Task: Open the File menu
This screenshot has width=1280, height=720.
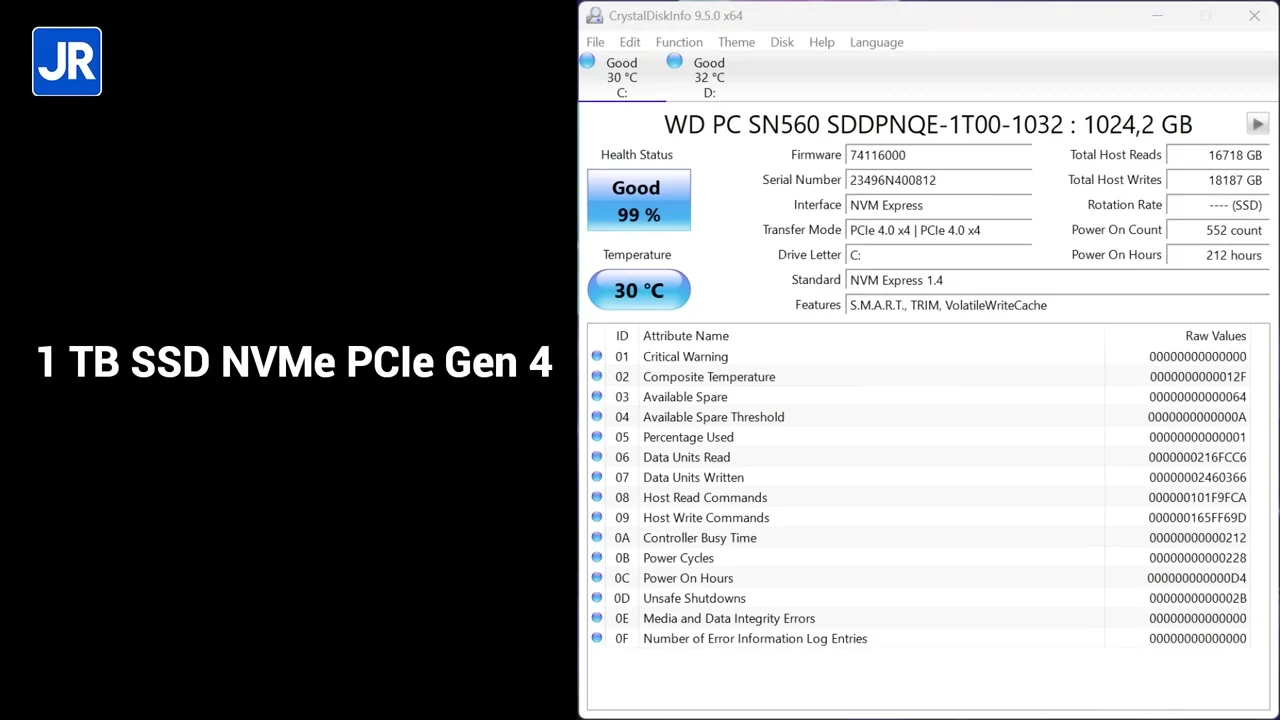Action: pos(595,42)
